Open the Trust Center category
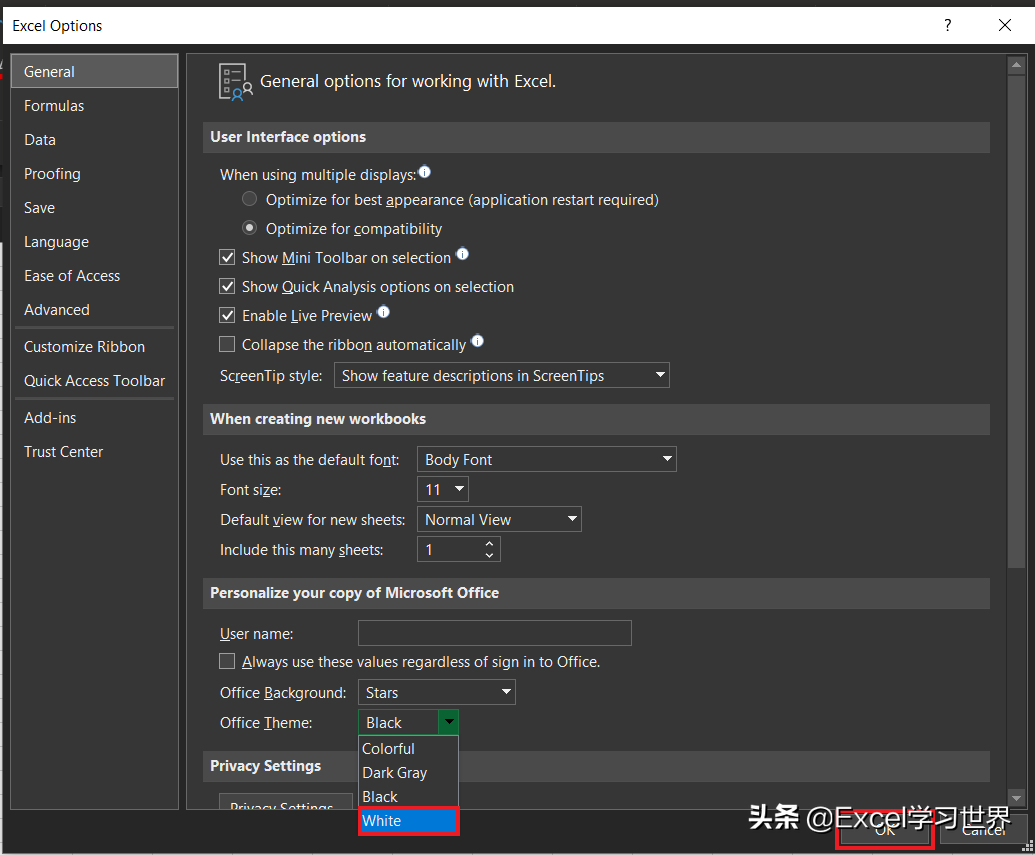This screenshot has width=1035, height=855. (94, 452)
